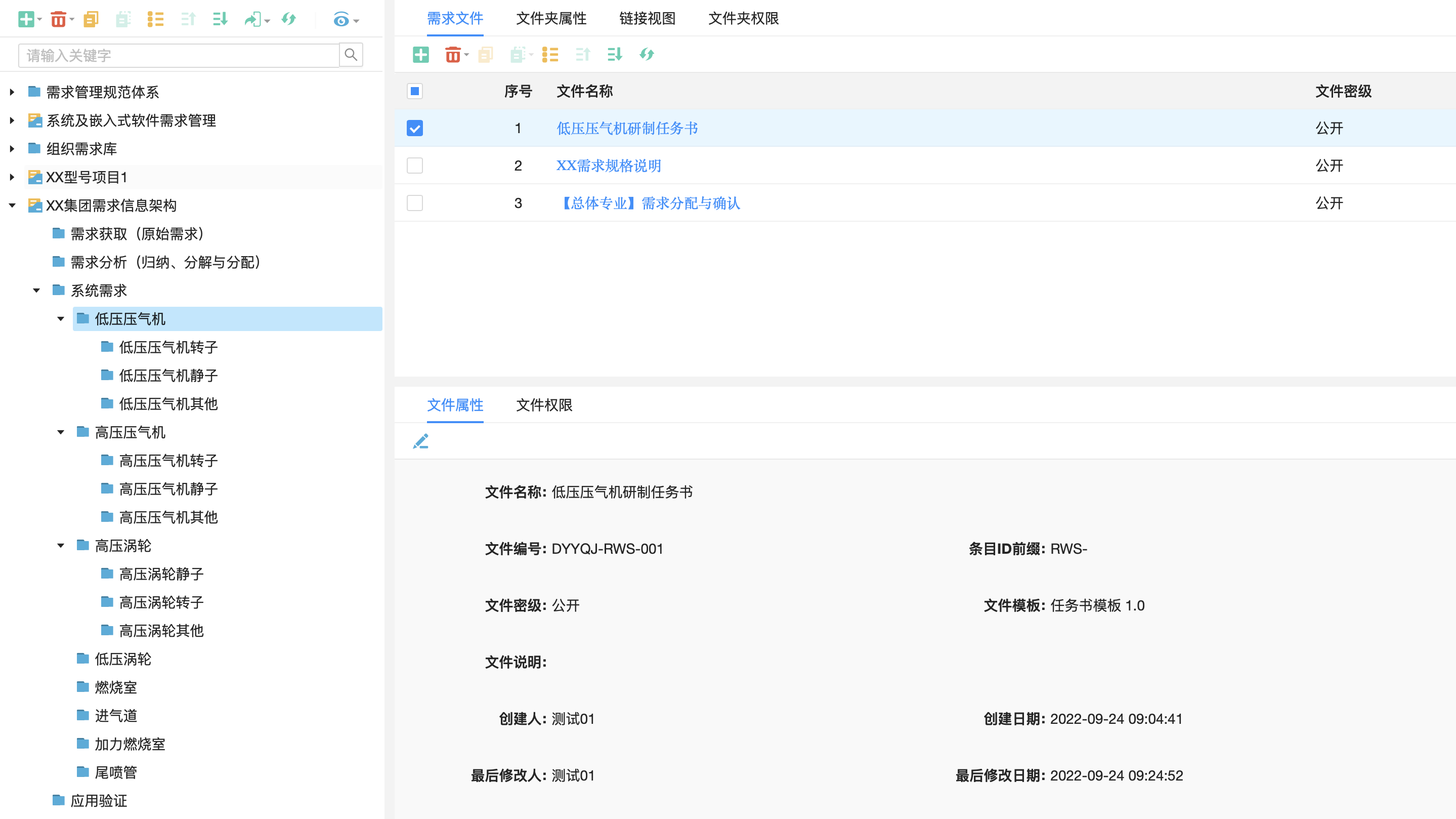Click the blue pencil edit icon under 文件属性

point(420,441)
